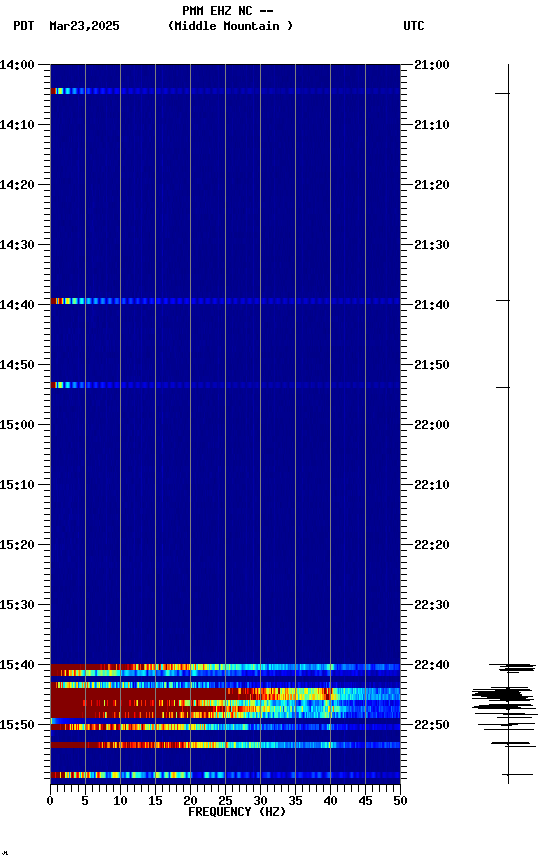Click the '14:50' PDT time label
The height and width of the screenshot is (864, 552).
click(x=17, y=365)
